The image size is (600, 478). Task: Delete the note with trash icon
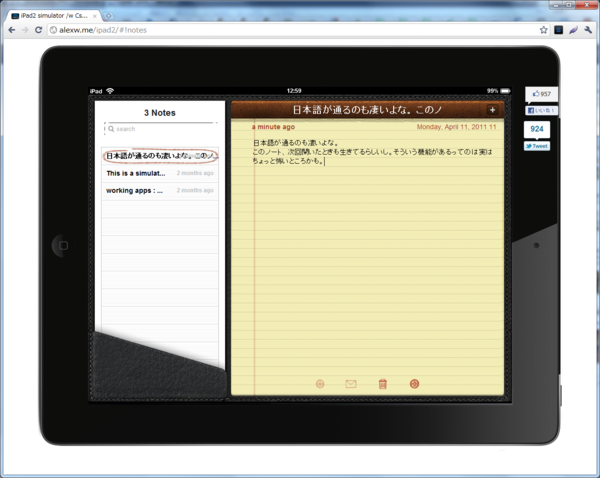coord(383,383)
